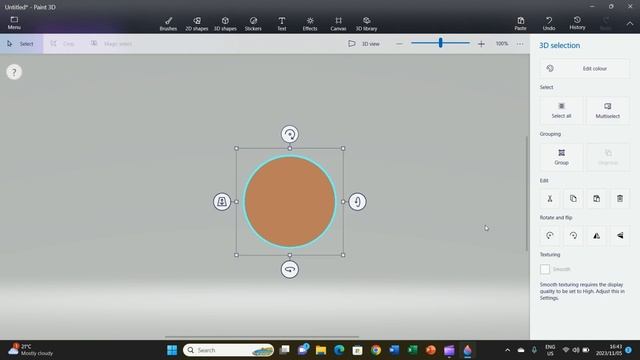Click the X-axis rotation handle below sphere
Image resolution: width=640 pixels, height=360 pixels.
click(x=289, y=269)
